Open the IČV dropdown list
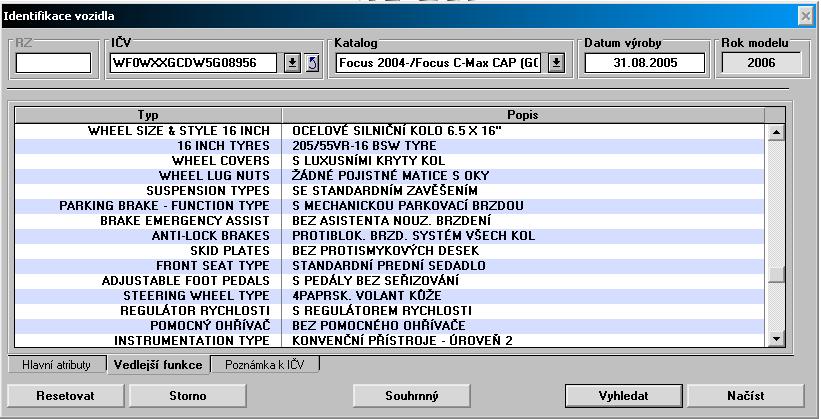Screen dimensions: 821x419 pyautogui.click(x=292, y=64)
